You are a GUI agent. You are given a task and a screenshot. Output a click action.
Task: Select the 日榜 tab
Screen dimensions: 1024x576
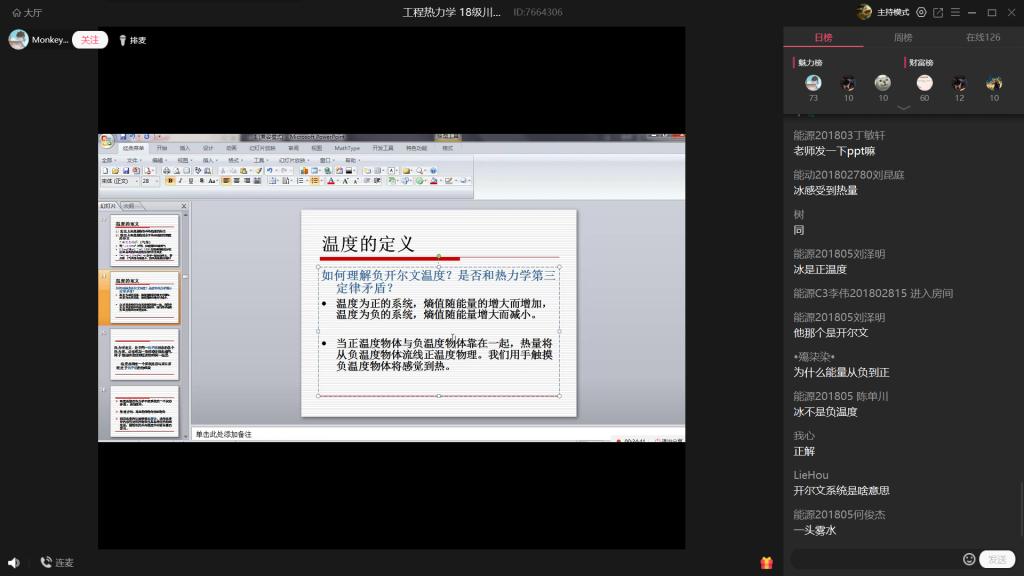[x=823, y=38]
